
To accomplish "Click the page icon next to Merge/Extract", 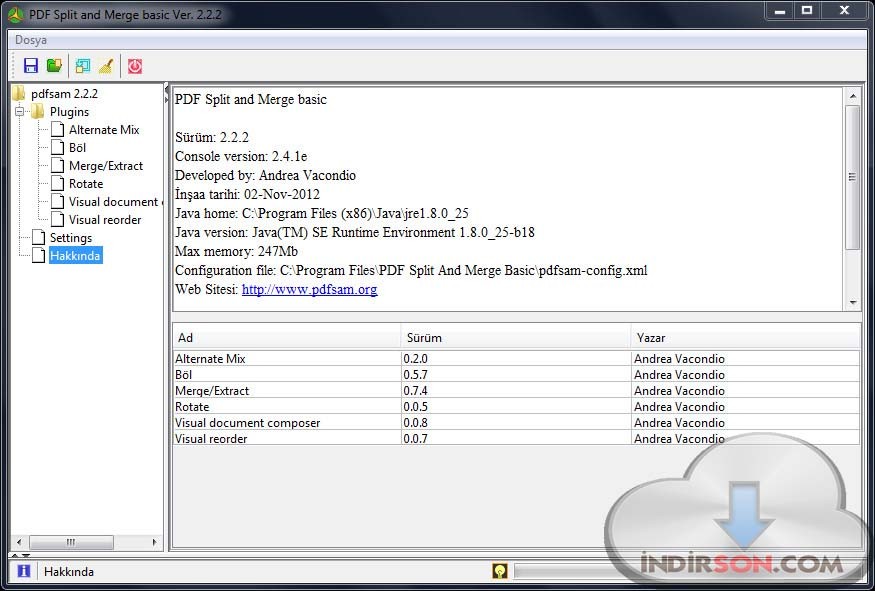I will (57, 165).
